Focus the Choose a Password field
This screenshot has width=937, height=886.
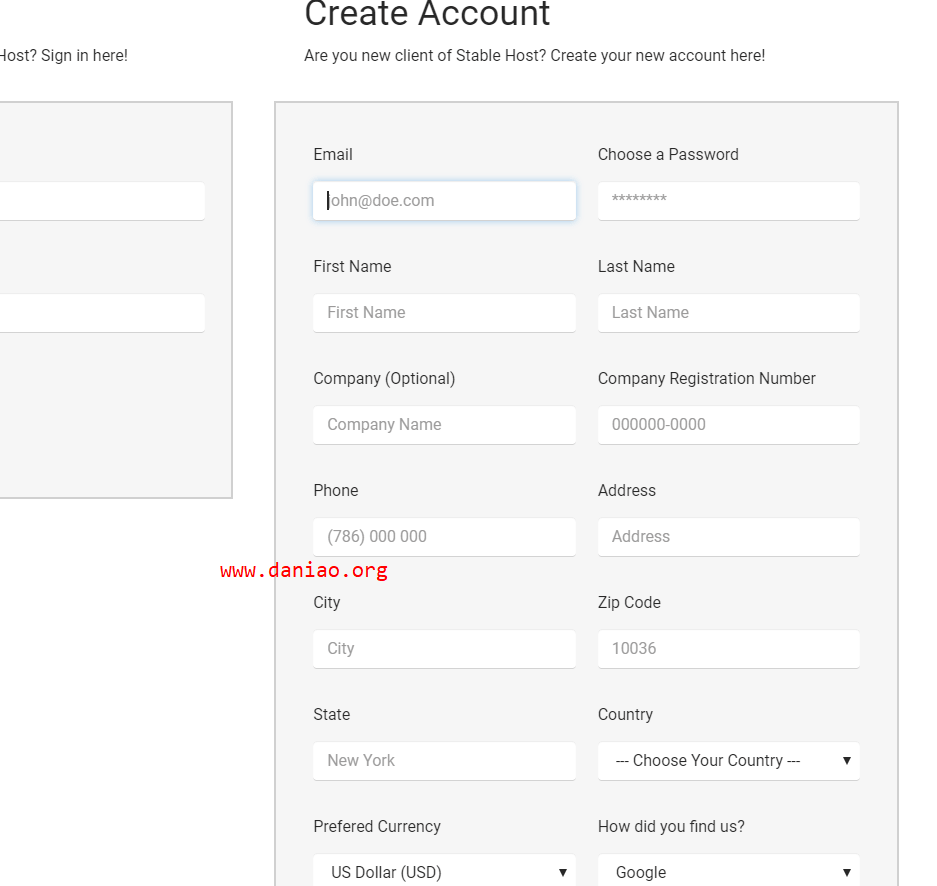[x=728, y=201]
